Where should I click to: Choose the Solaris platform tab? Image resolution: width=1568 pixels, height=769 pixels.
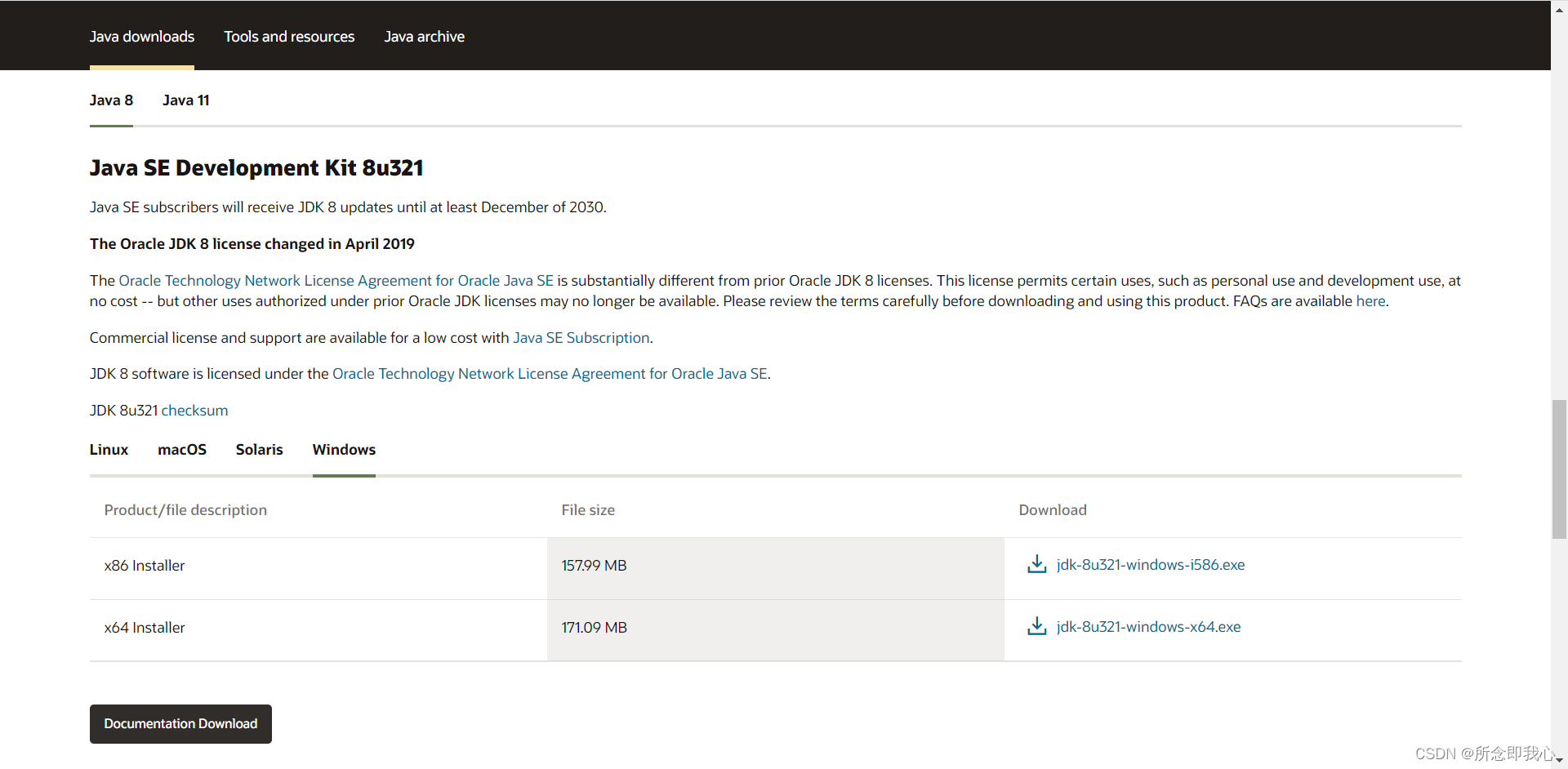260,450
